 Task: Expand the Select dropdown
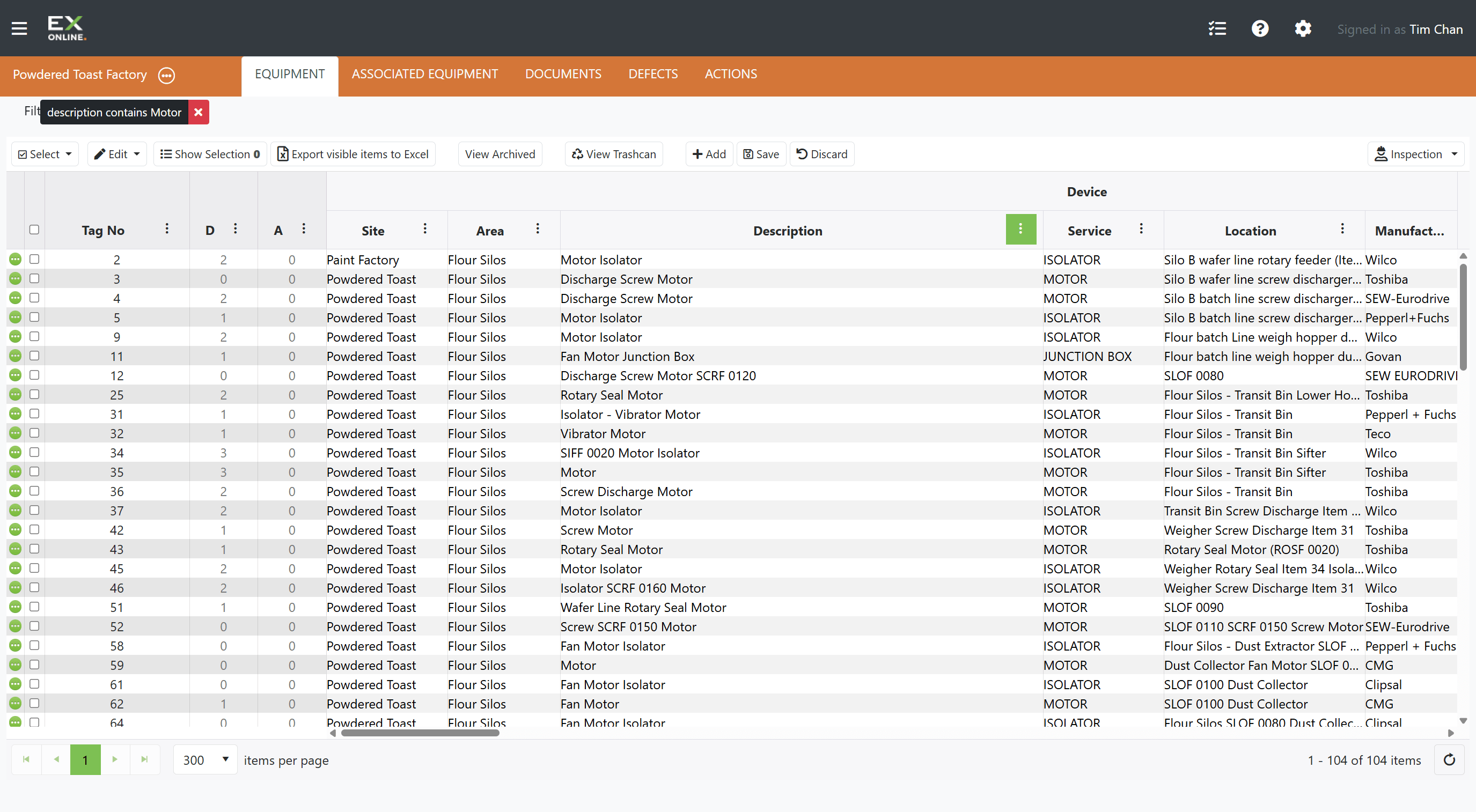[x=45, y=154]
